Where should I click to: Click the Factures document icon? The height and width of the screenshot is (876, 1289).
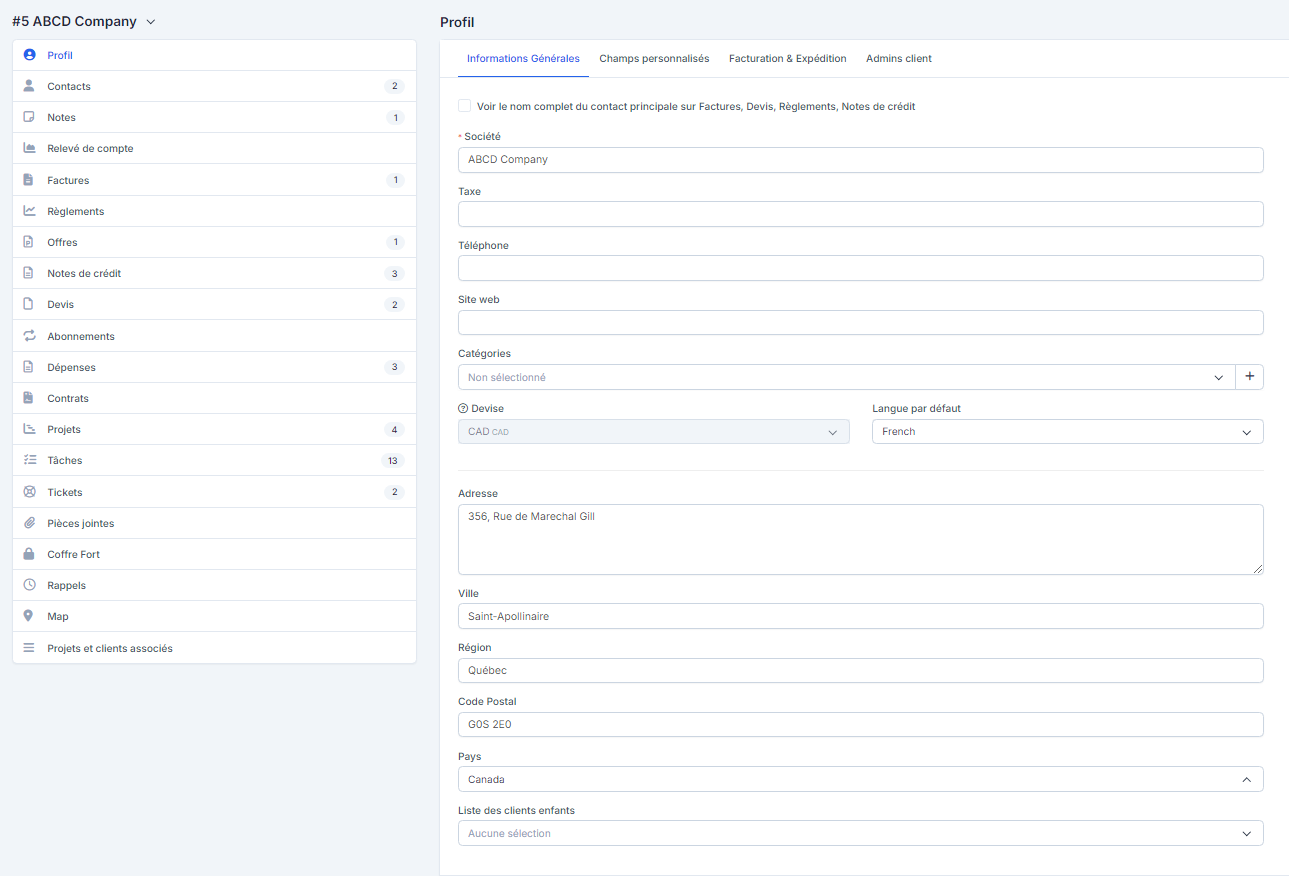pos(29,180)
